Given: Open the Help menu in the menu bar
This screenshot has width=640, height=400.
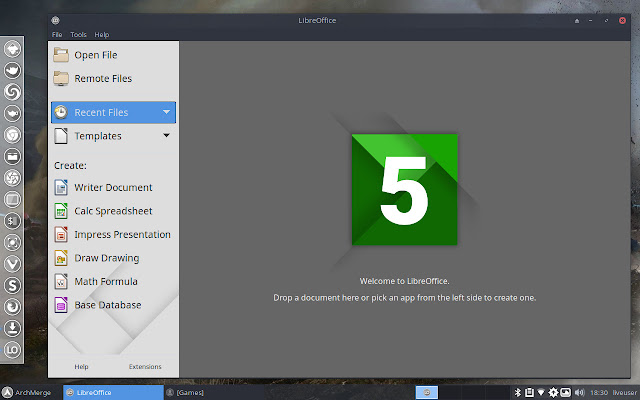Looking at the screenshot, I should [x=102, y=35].
